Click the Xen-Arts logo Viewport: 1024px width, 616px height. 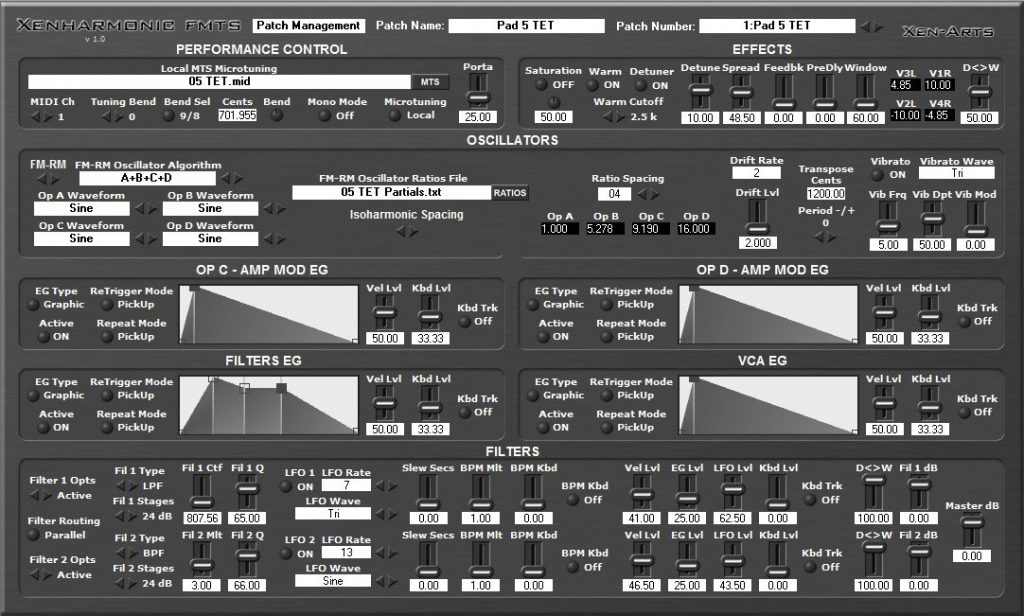(x=948, y=31)
